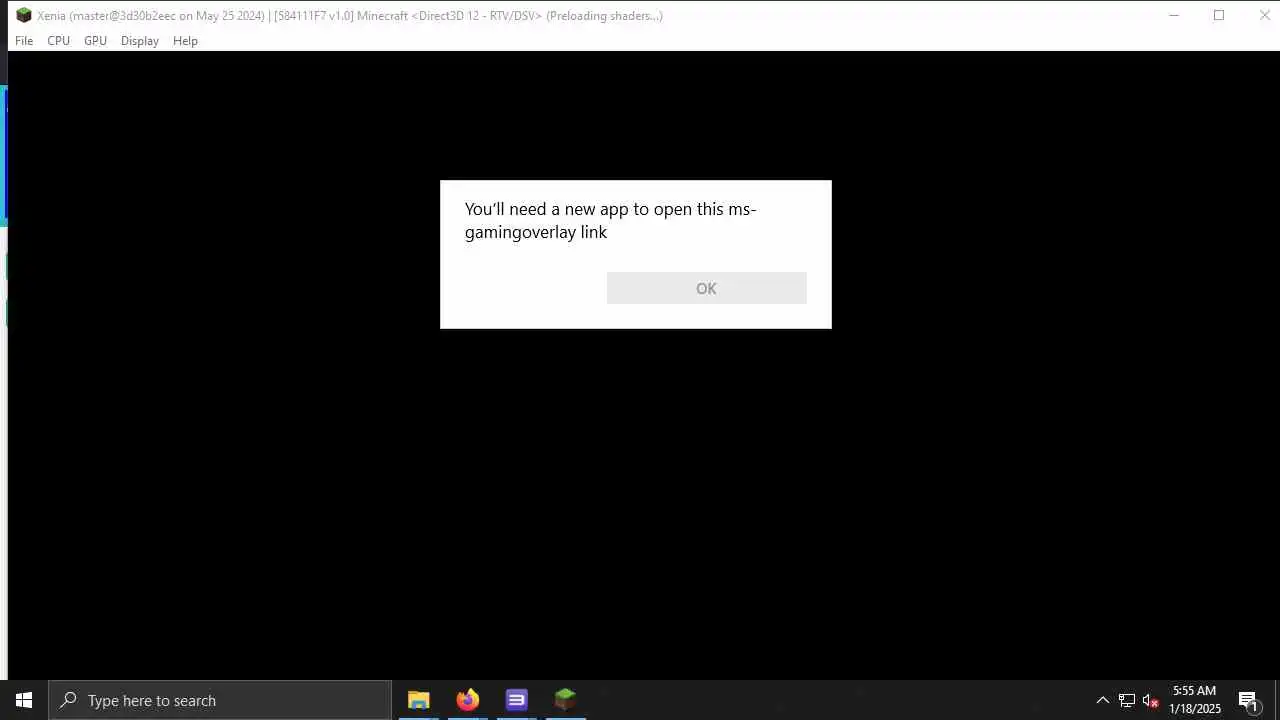Click the Xenia Minecraft block icon in title bar
Viewport: 1280px width, 720px height.
(x=24, y=15)
